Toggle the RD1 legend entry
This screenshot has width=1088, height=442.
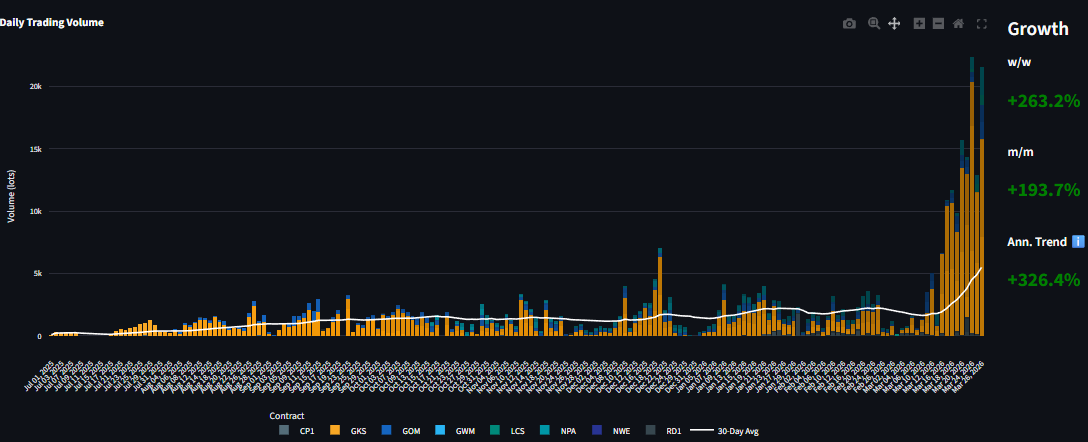tap(663, 431)
